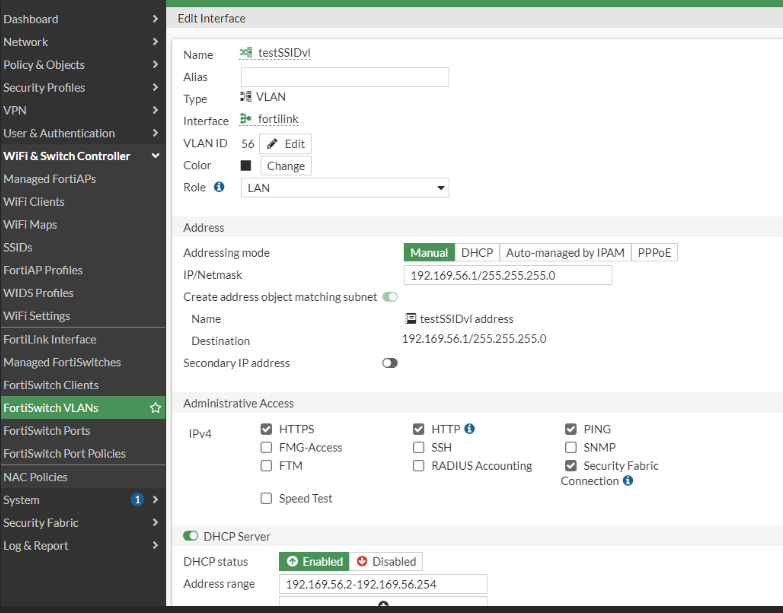Open FortiSwitch Port Policies menu item
Image resolution: width=783 pixels, height=613 pixels.
point(83,453)
